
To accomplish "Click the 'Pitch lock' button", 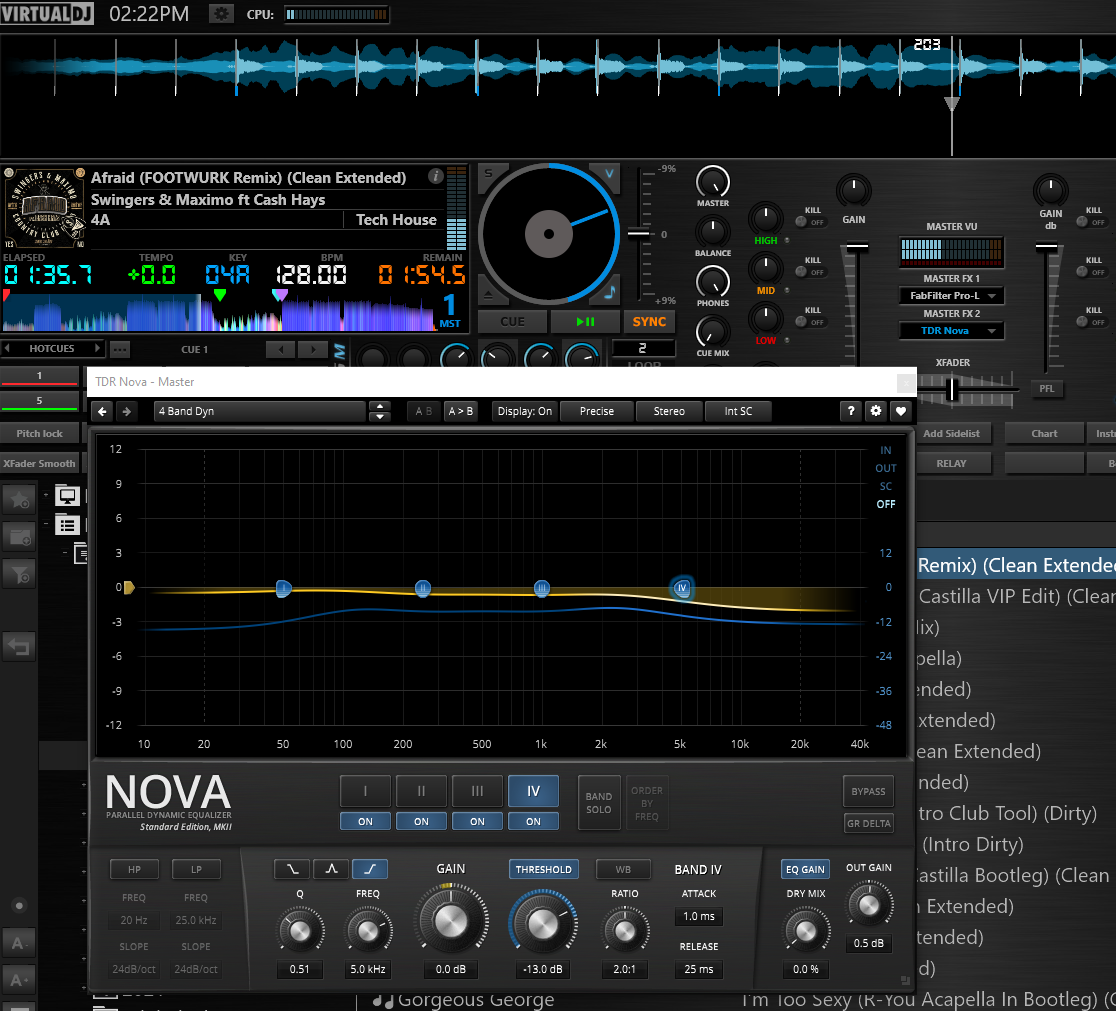I will 40,434.
